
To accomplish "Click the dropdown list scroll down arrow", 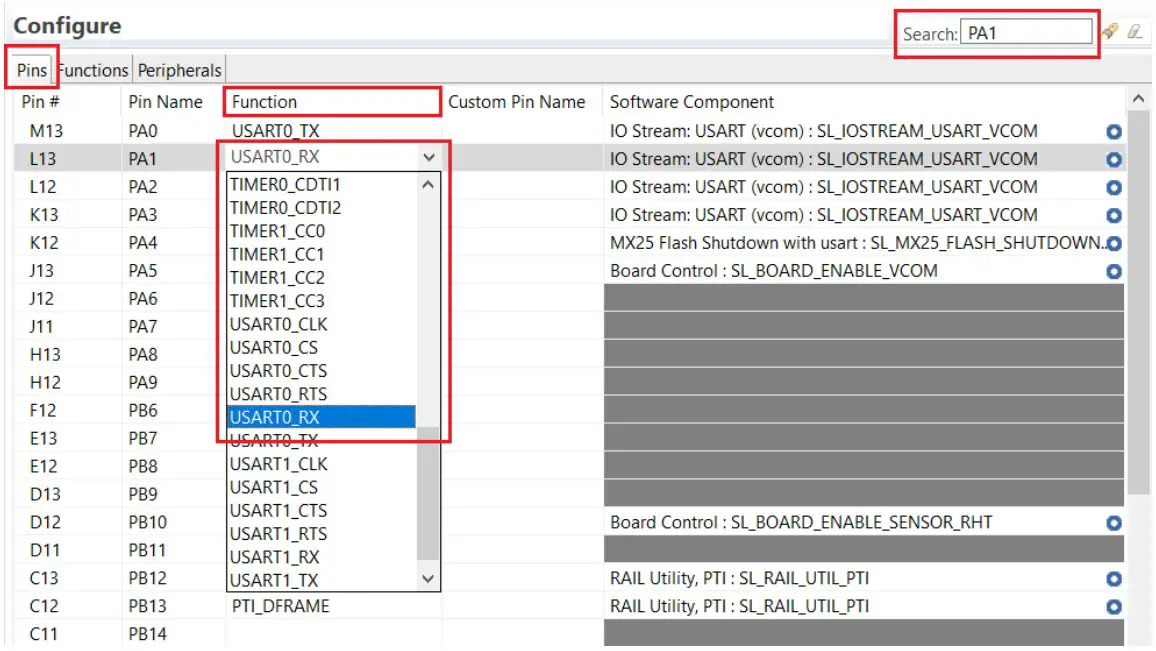I will [x=428, y=579].
